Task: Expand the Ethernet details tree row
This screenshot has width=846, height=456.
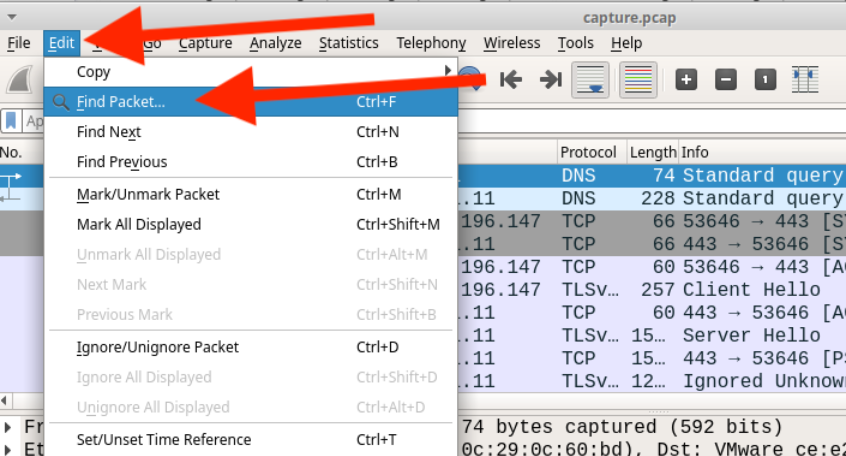Action: (9, 447)
